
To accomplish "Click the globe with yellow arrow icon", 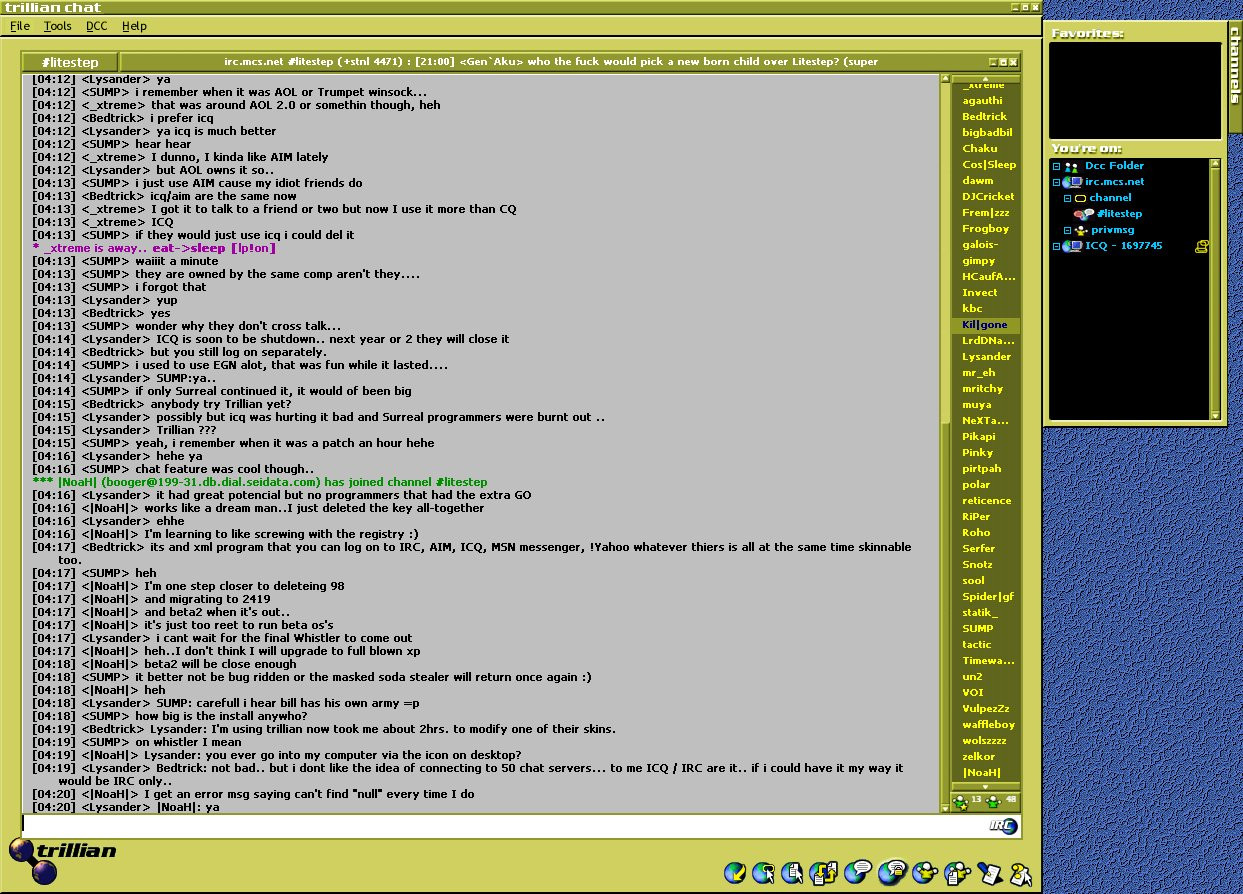I will click(x=735, y=873).
